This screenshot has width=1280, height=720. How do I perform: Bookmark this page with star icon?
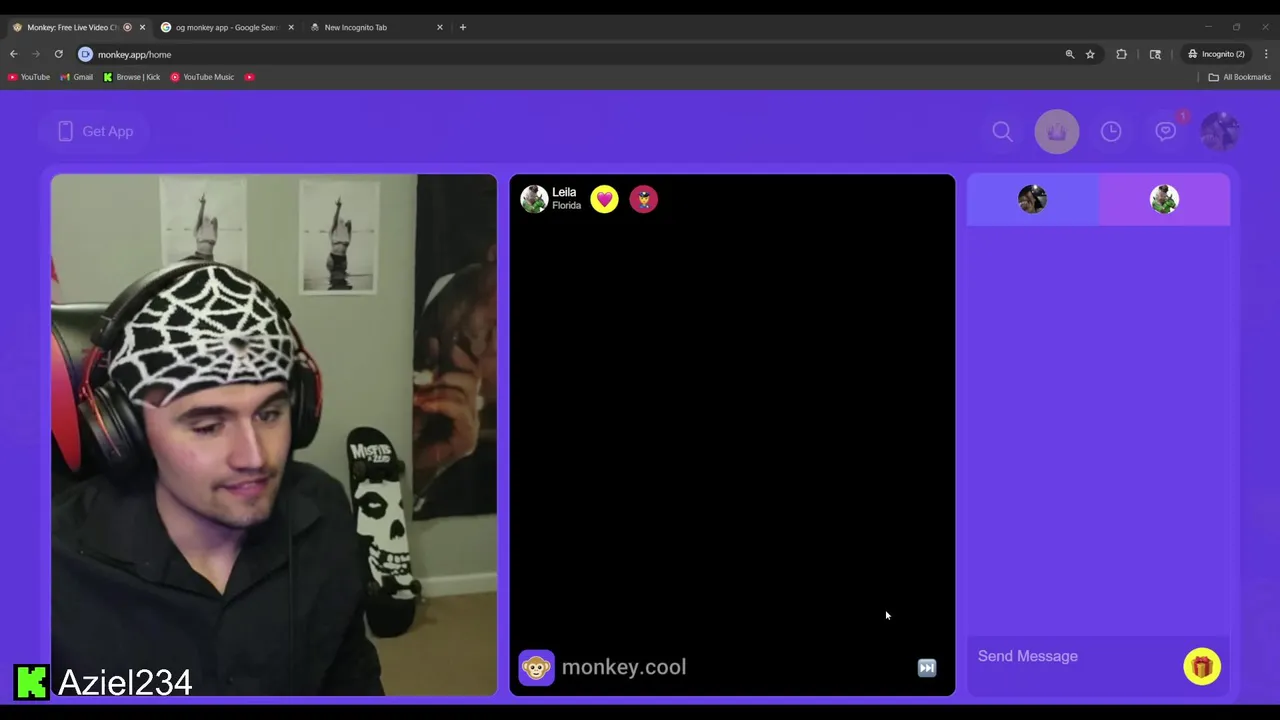coord(1090,54)
